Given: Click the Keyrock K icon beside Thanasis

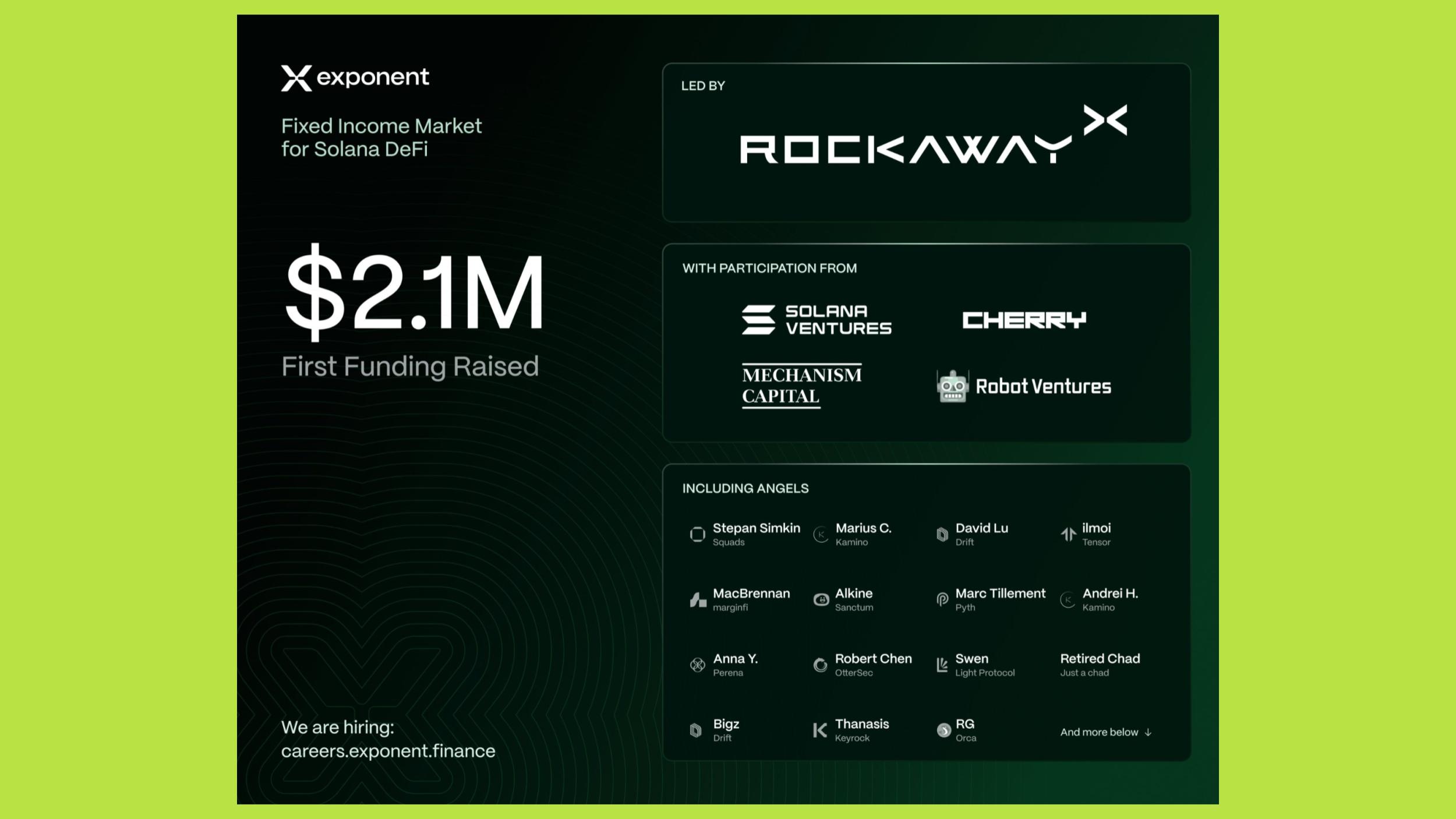Looking at the screenshot, I should (x=820, y=730).
